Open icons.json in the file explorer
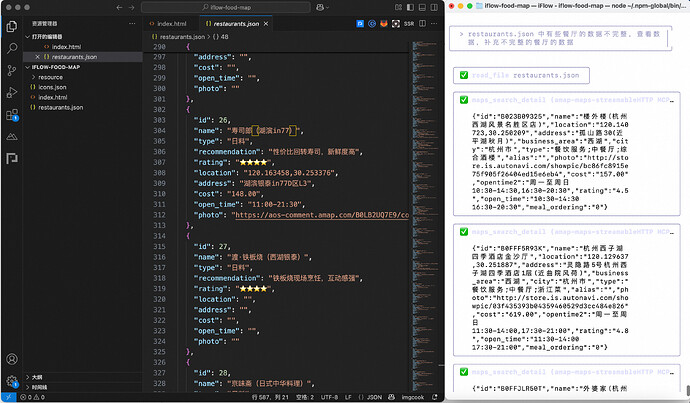 (x=53, y=86)
